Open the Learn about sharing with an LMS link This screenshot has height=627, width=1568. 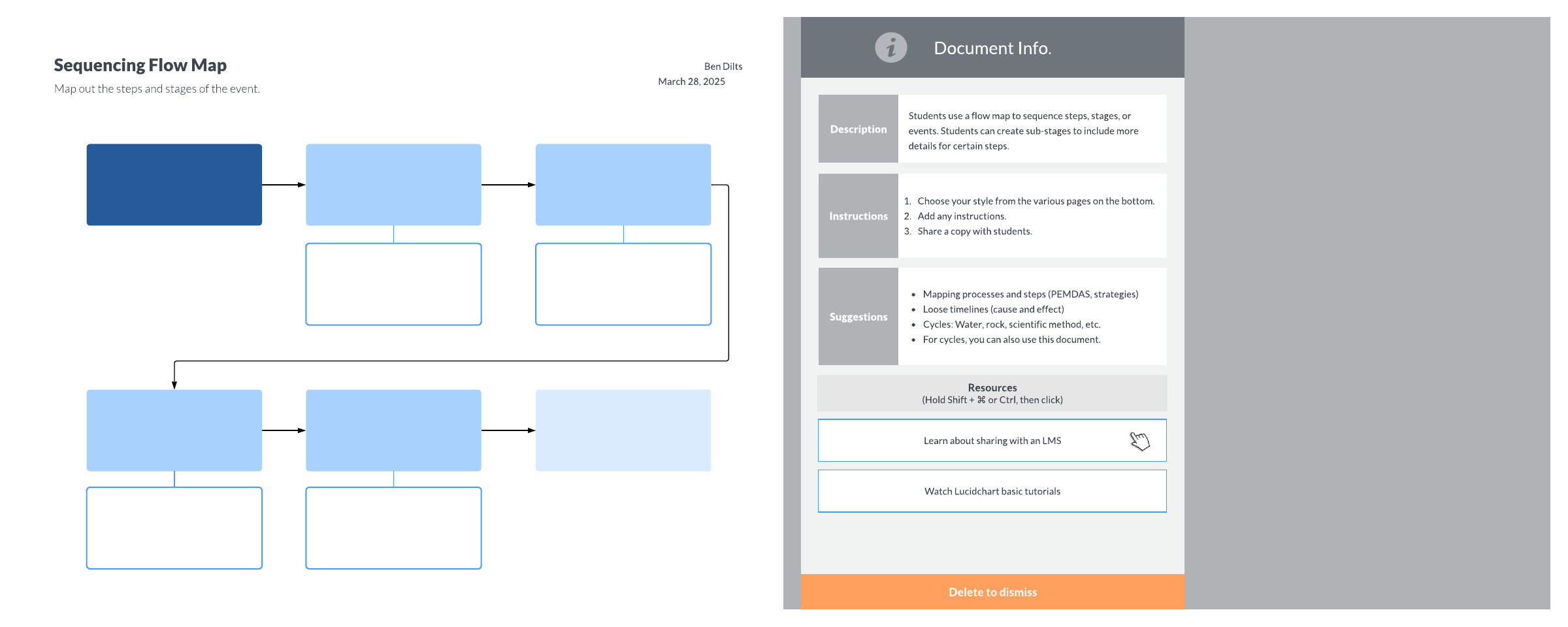click(x=991, y=441)
